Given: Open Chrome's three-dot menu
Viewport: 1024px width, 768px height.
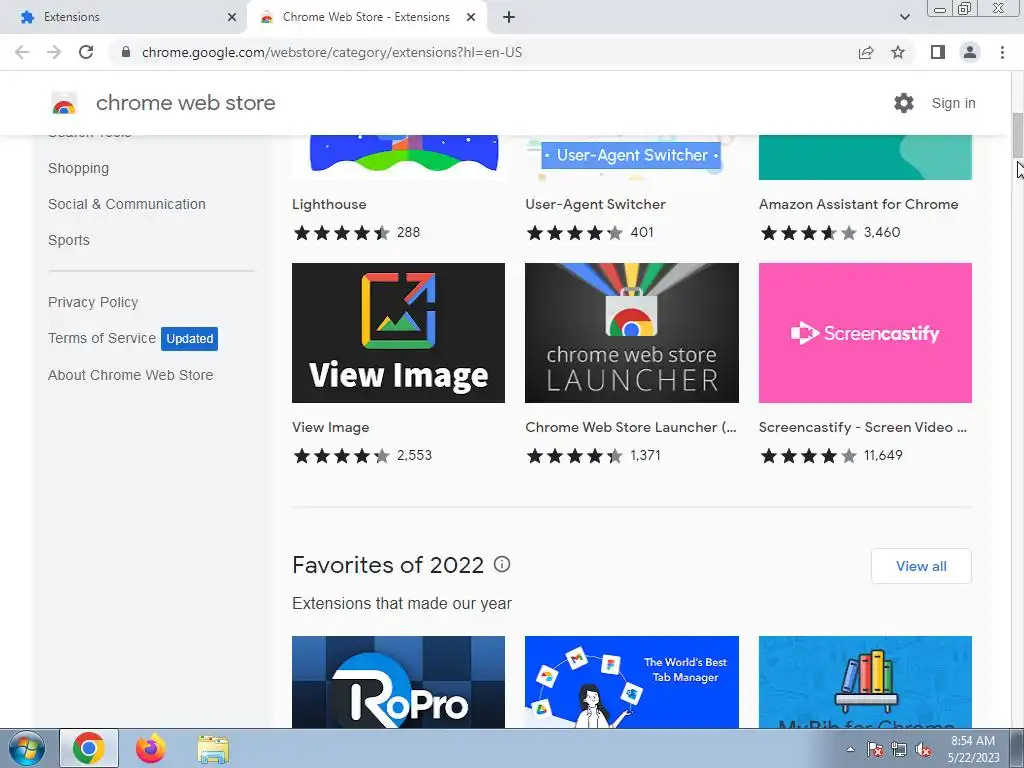Looking at the screenshot, I should coord(1002,52).
